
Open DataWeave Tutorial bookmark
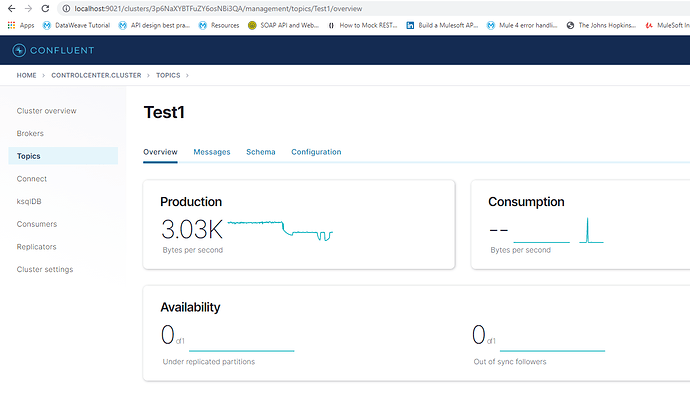76,25
